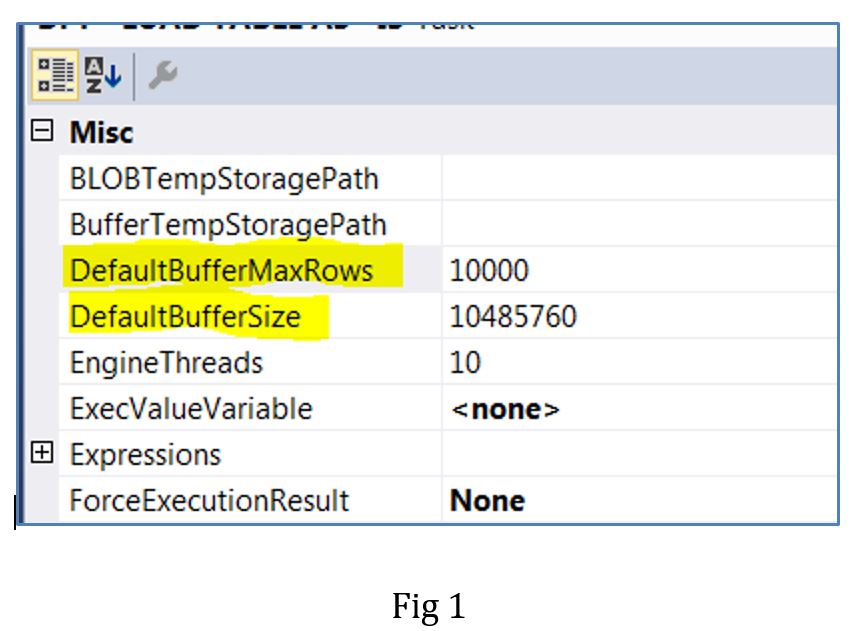Viewport: 863px width, 631px height.
Task: Select the ExecValueVariable property name
Action: (x=191, y=408)
